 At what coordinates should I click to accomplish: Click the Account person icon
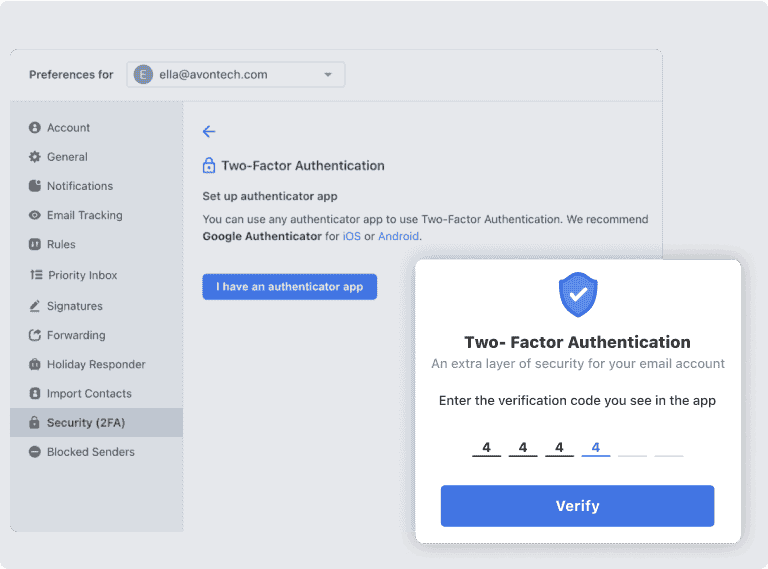[35, 128]
